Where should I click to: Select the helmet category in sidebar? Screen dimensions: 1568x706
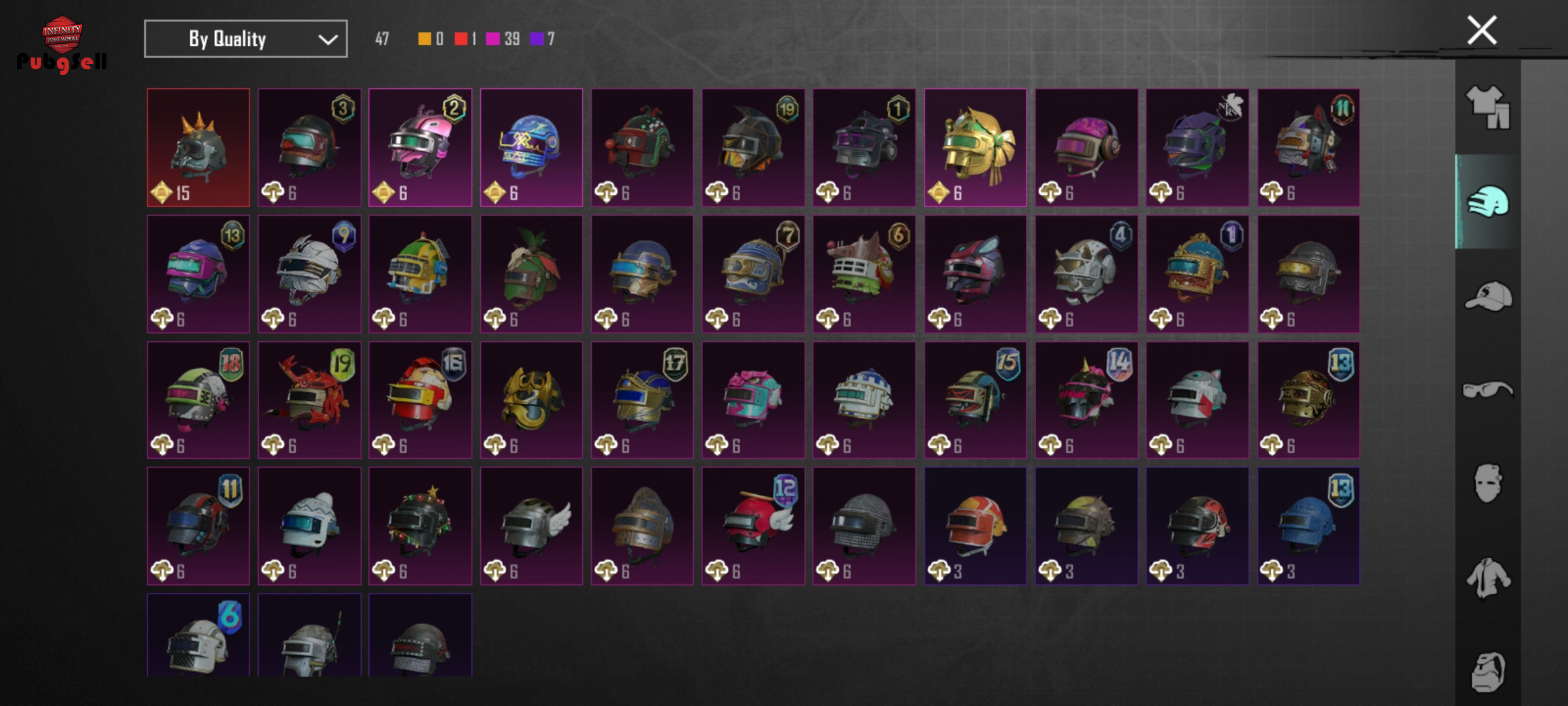(x=1488, y=201)
